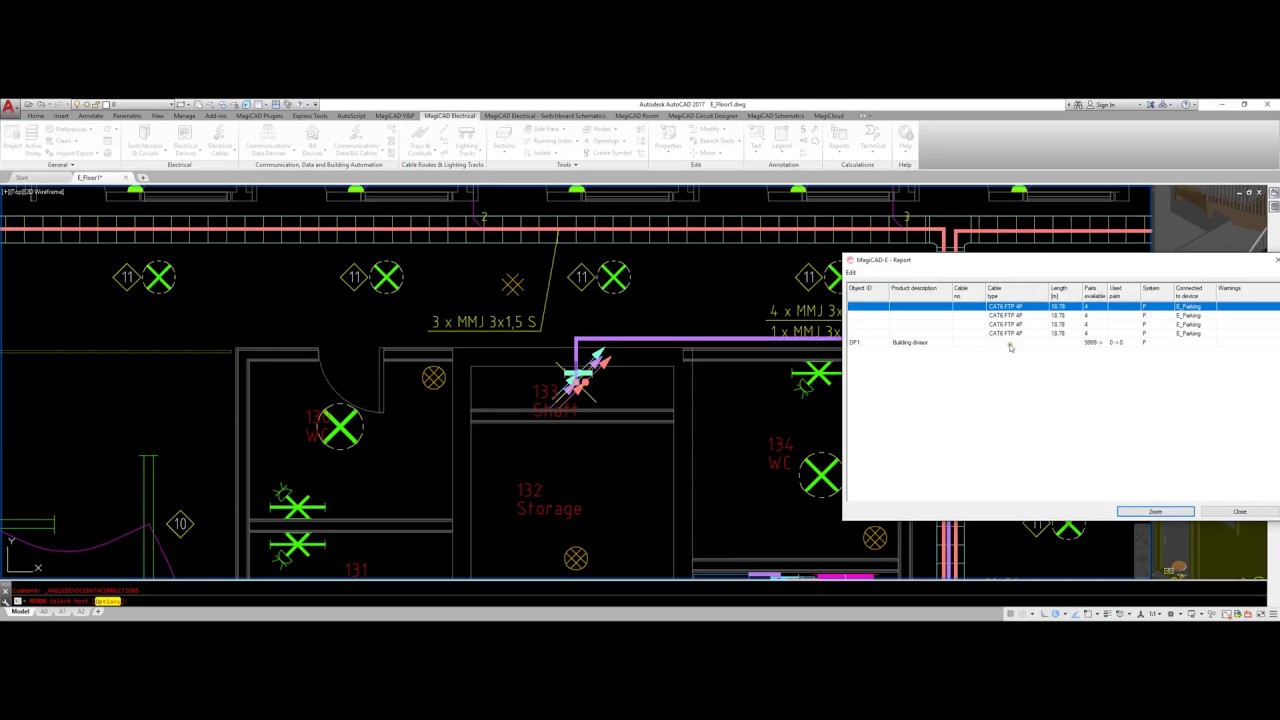Viewport: 1280px width, 720px height.
Task: Sort by the Length column header
Action: pos(1065,292)
